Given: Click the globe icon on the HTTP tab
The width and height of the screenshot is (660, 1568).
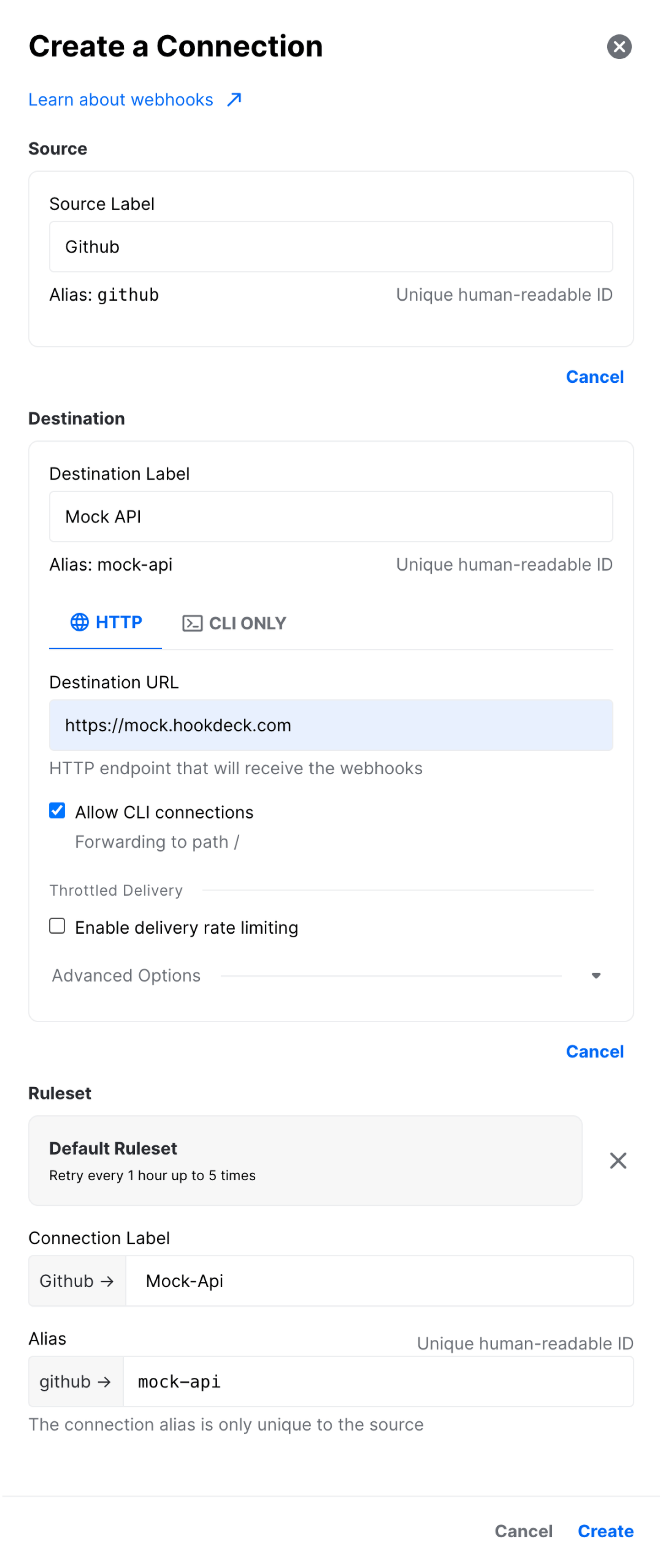Looking at the screenshot, I should pyautogui.click(x=80, y=622).
